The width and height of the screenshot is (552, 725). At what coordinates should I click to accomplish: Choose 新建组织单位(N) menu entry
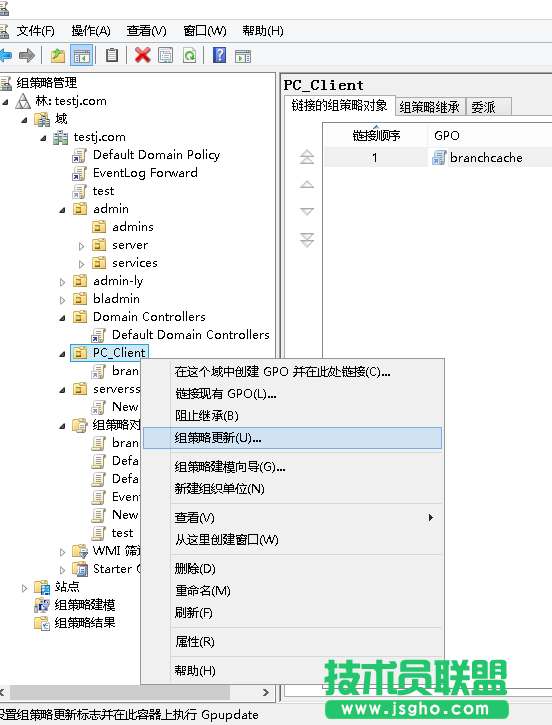click(x=292, y=489)
